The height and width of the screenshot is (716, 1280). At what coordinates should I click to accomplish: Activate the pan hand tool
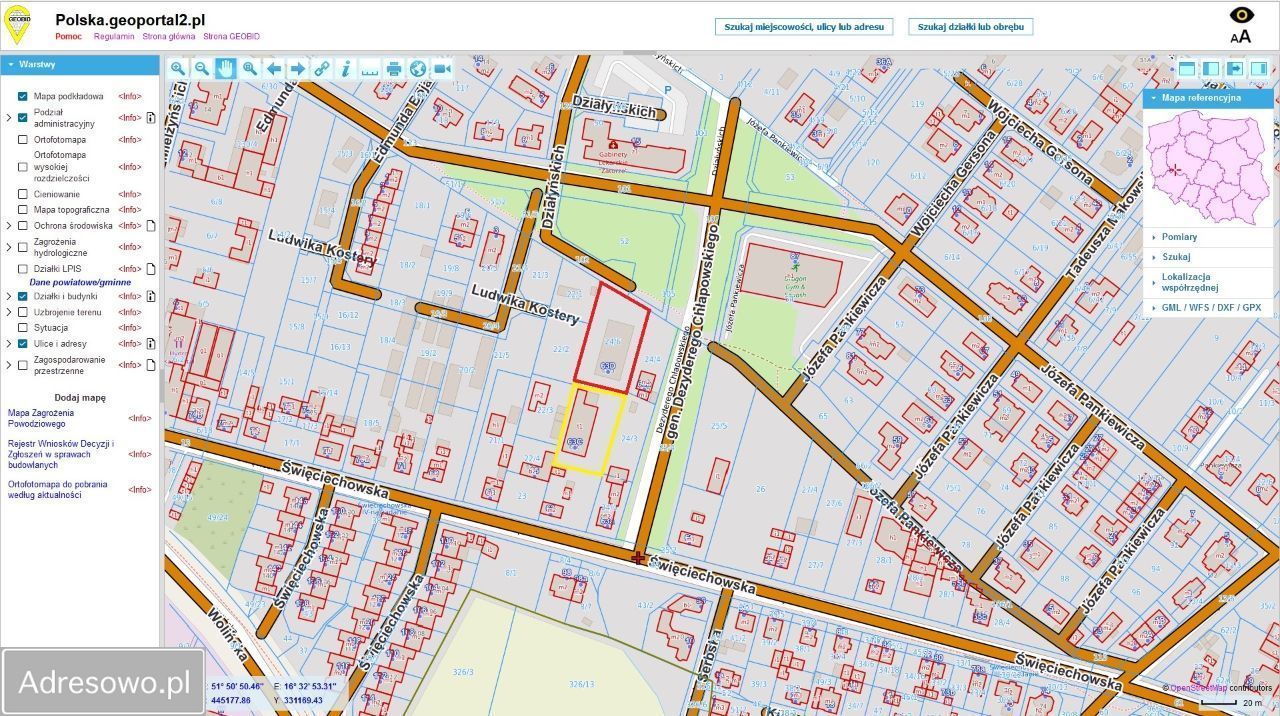pos(226,69)
